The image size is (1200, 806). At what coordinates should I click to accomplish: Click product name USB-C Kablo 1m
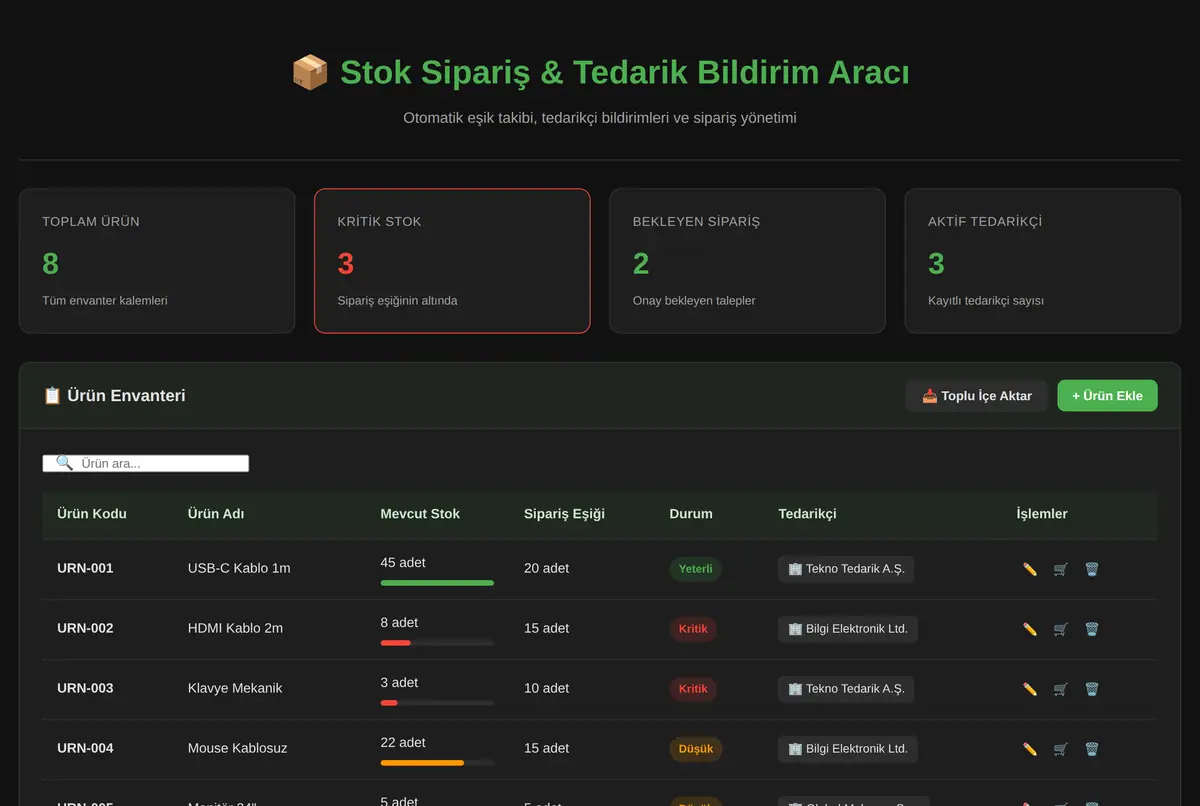(239, 568)
